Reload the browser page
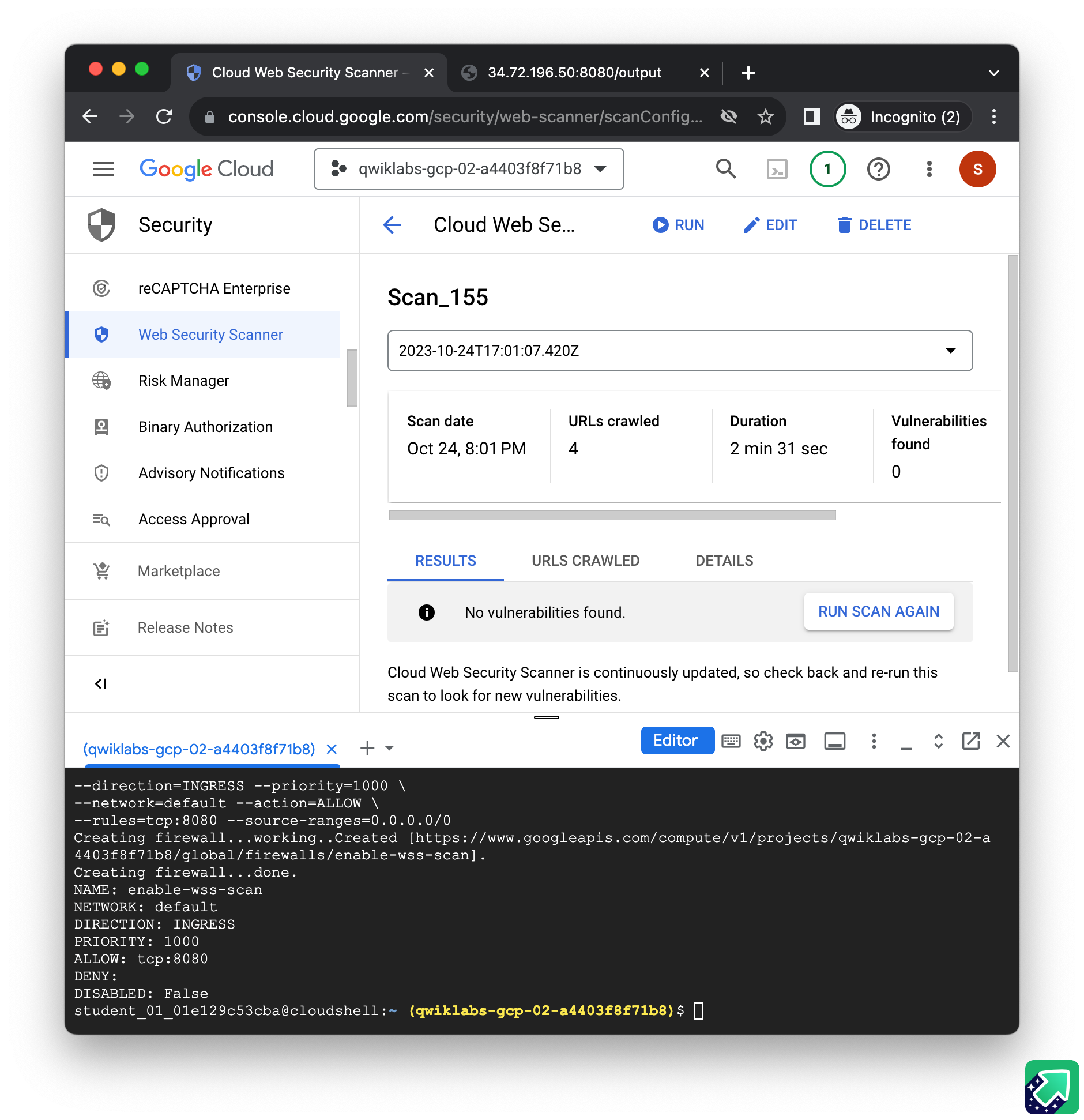 [x=164, y=117]
